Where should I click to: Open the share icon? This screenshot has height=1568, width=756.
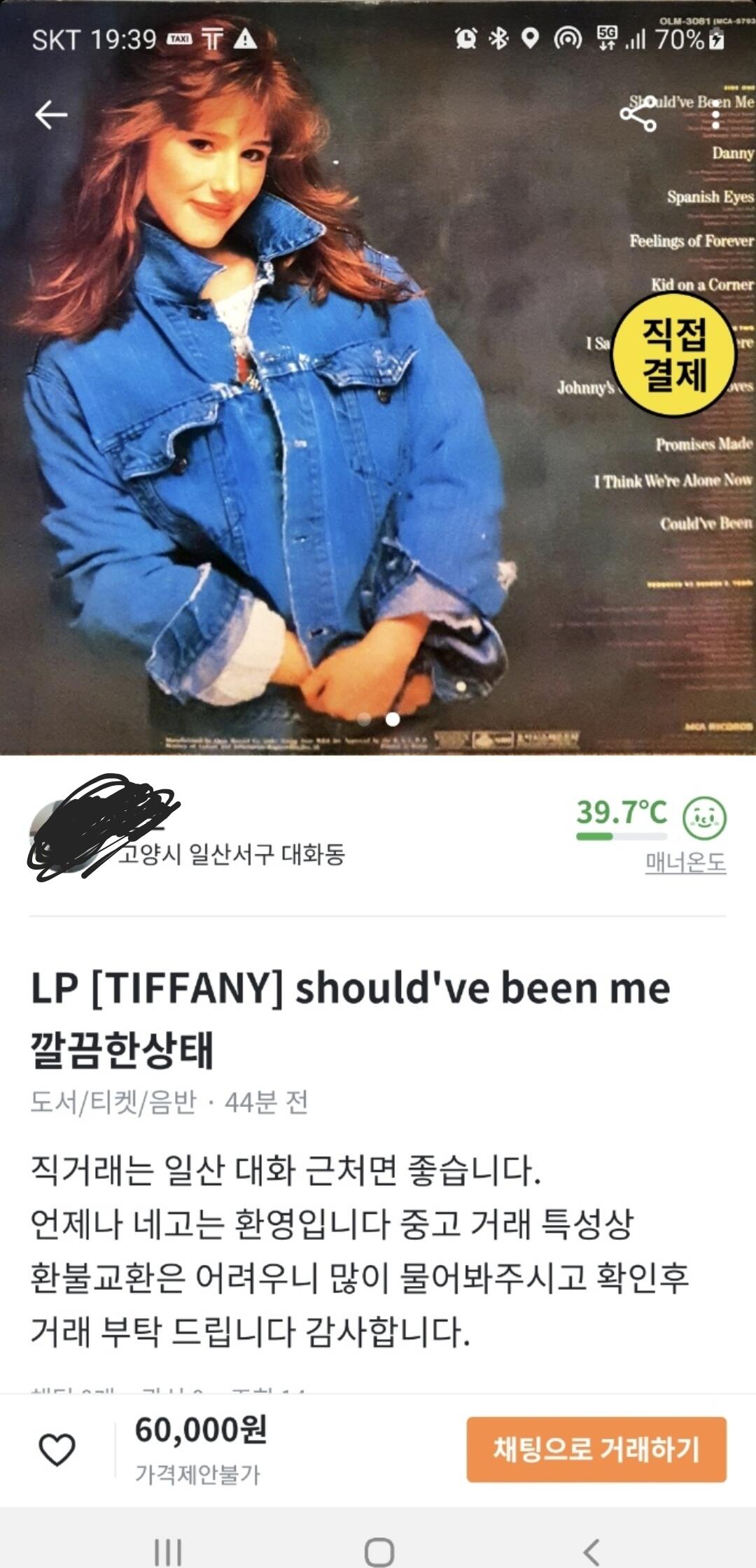(638, 115)
